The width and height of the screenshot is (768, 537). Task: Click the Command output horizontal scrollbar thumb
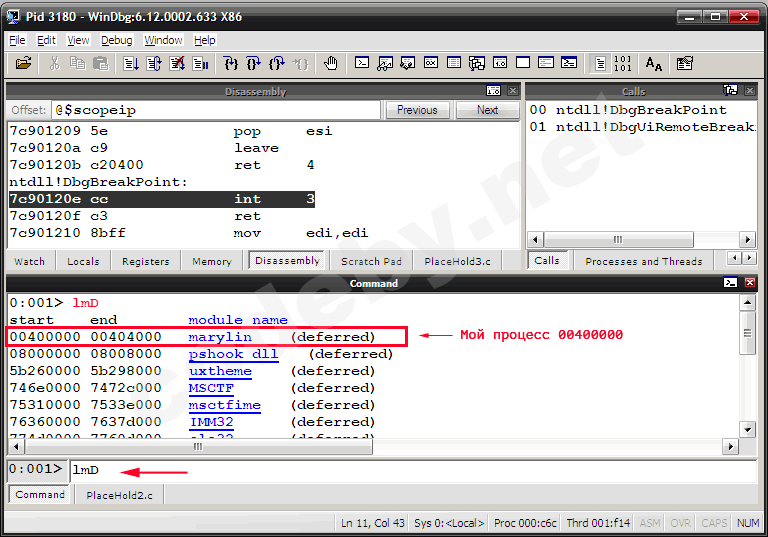coord(198,446)
